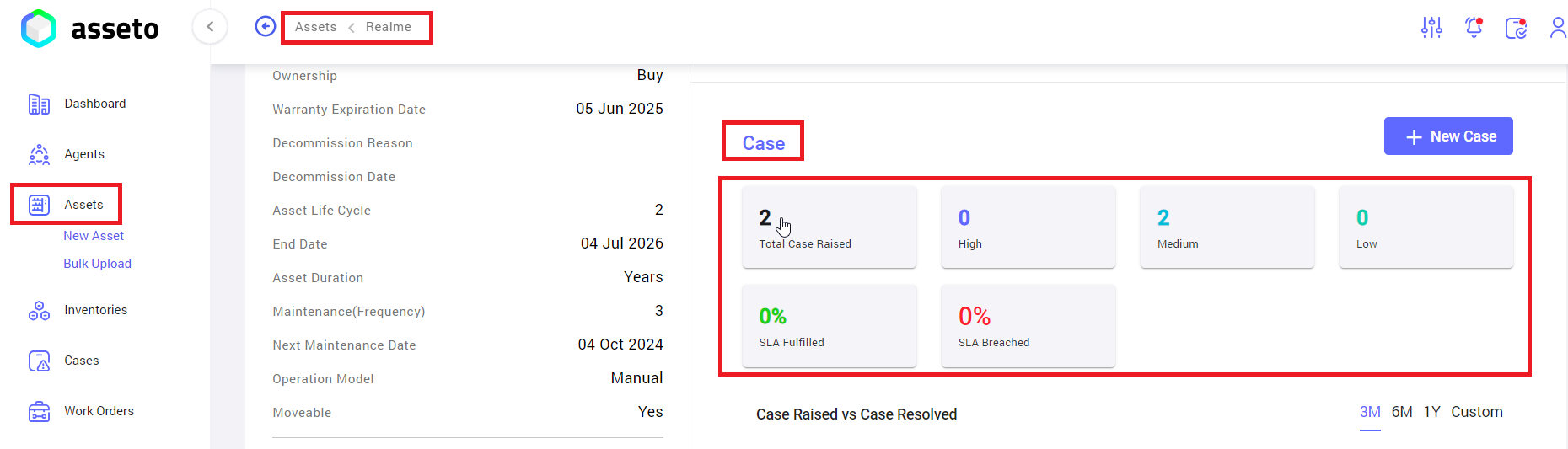Click the Case Raised vs Case Resolved title

point(856,414)
